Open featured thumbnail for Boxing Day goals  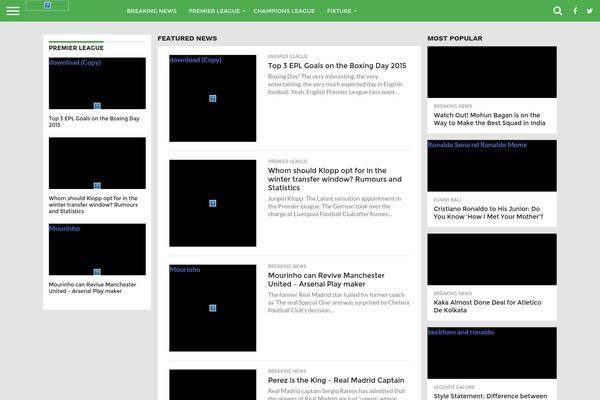pyautogui.click(x=213, y=98)
